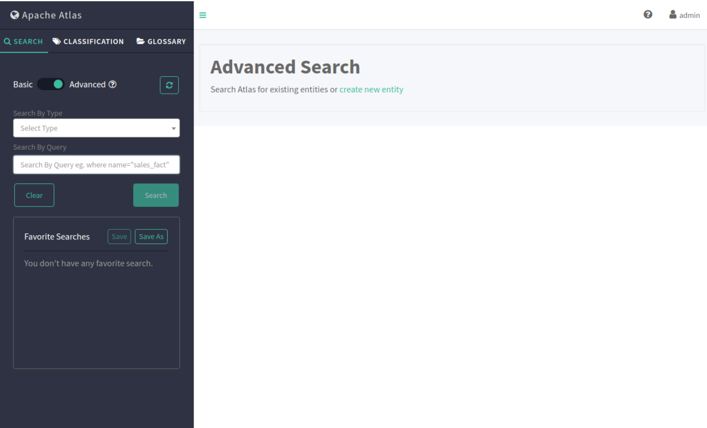Click the Save As favorite search button
This screenshot has height=428, width=707.
click(x=151, y=237)
